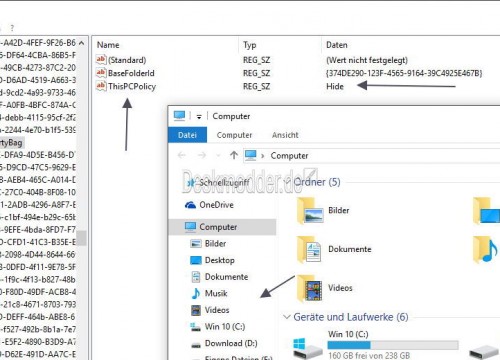The width and height of the screenshot is (500, 360).
Task: Go back in Explorer navigation
Action: 182,155
